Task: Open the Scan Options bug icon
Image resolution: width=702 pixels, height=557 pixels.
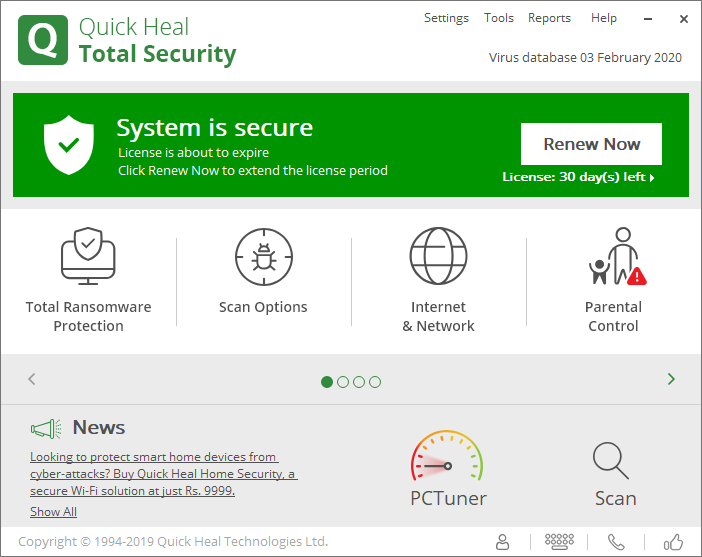Action: tap(263, 257)
